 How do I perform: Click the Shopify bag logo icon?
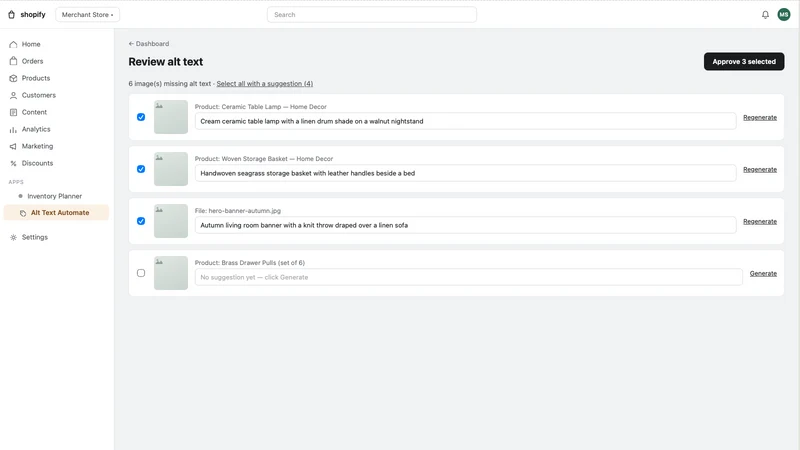pos(11,14)
